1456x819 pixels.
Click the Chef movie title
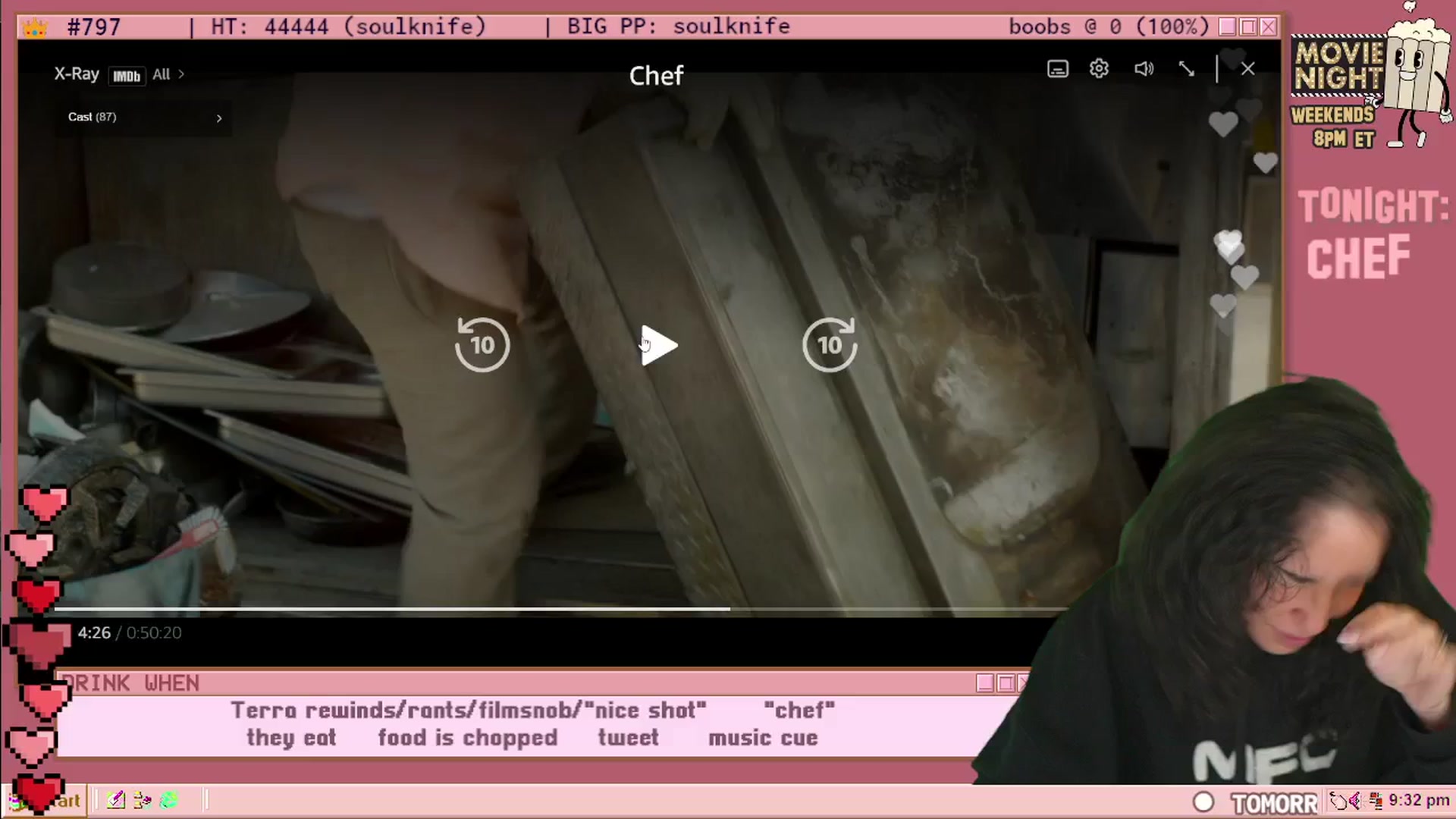pyautogui.click(x=656, y=75)
